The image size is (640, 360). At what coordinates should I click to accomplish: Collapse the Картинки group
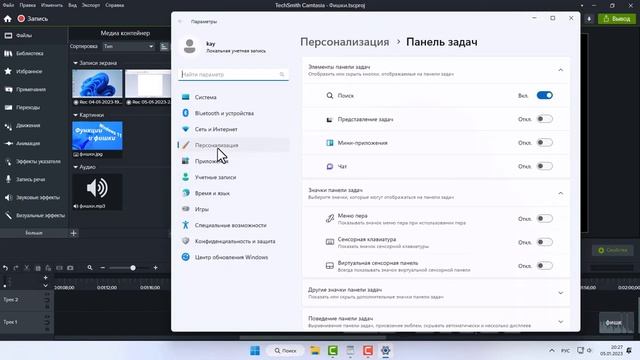[75, 115]
